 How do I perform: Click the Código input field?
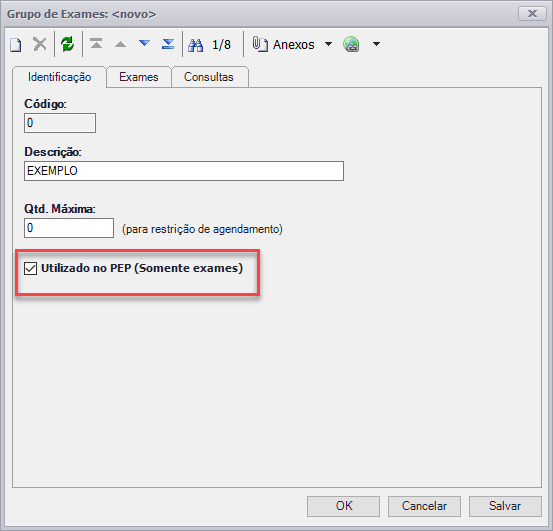(x=60, y=123)
